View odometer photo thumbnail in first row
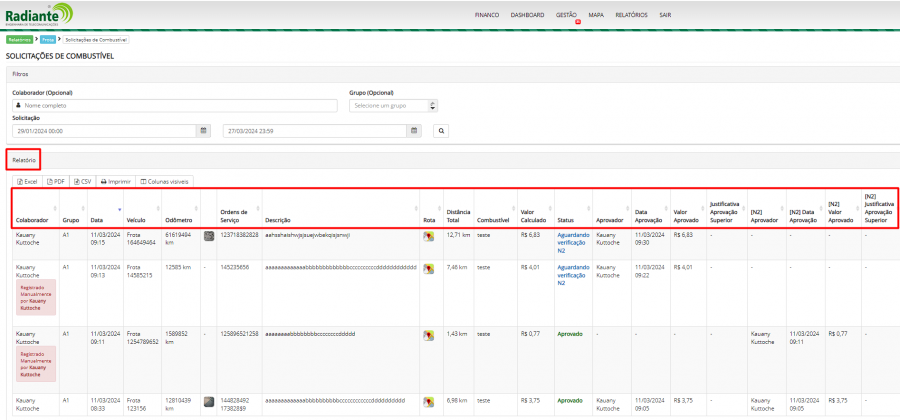 209,237
